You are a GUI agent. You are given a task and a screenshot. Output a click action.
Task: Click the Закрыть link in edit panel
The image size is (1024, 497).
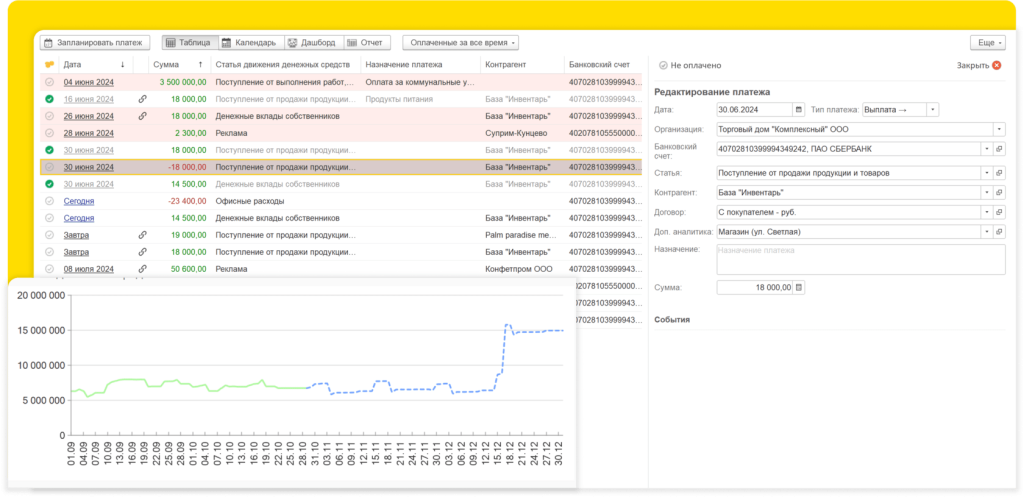973,65
